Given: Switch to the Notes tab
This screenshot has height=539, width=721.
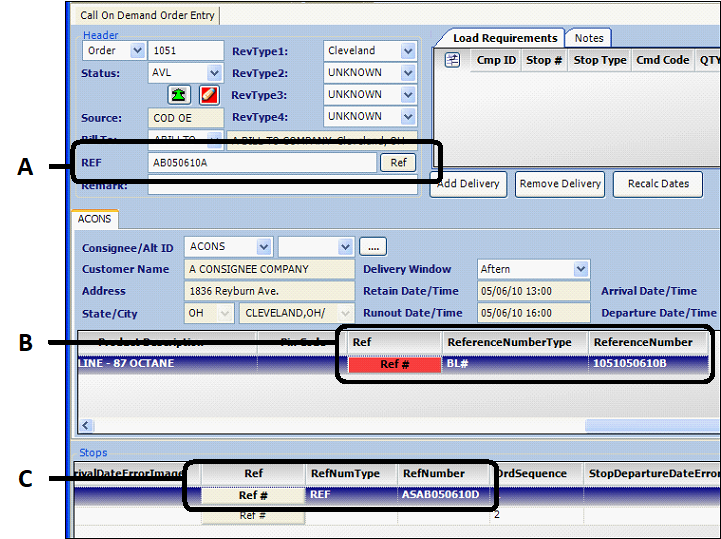Looking at the screenshot, I should pos(589,38).
